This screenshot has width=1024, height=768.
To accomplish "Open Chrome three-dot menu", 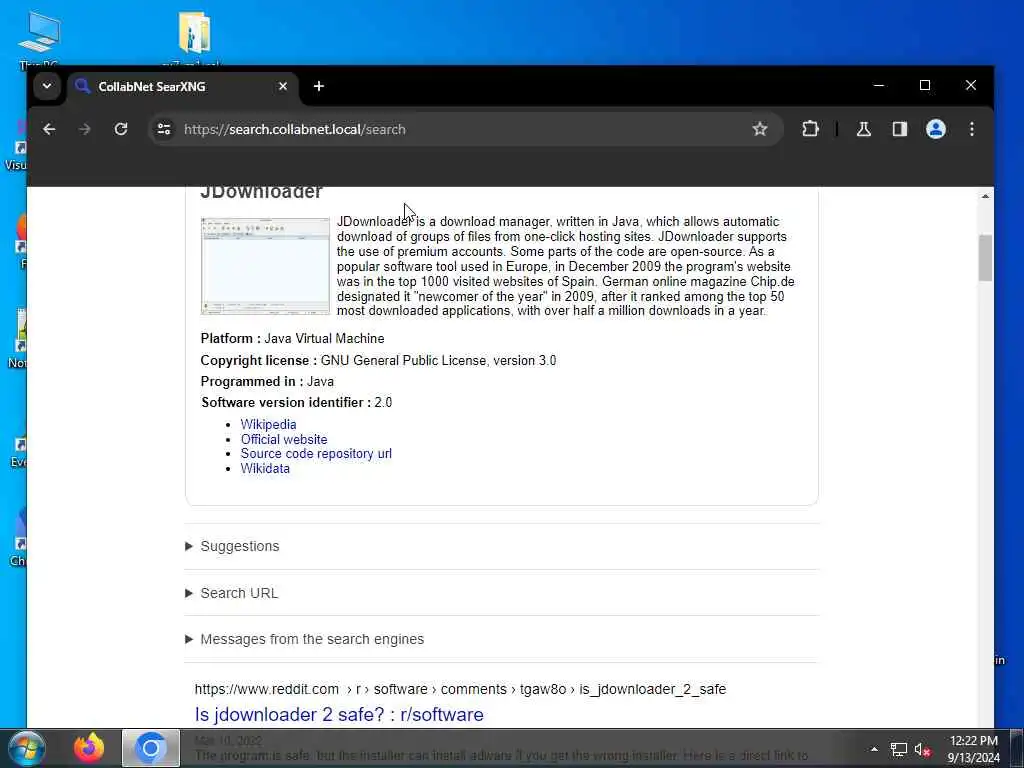I will [x=972, y=129].
